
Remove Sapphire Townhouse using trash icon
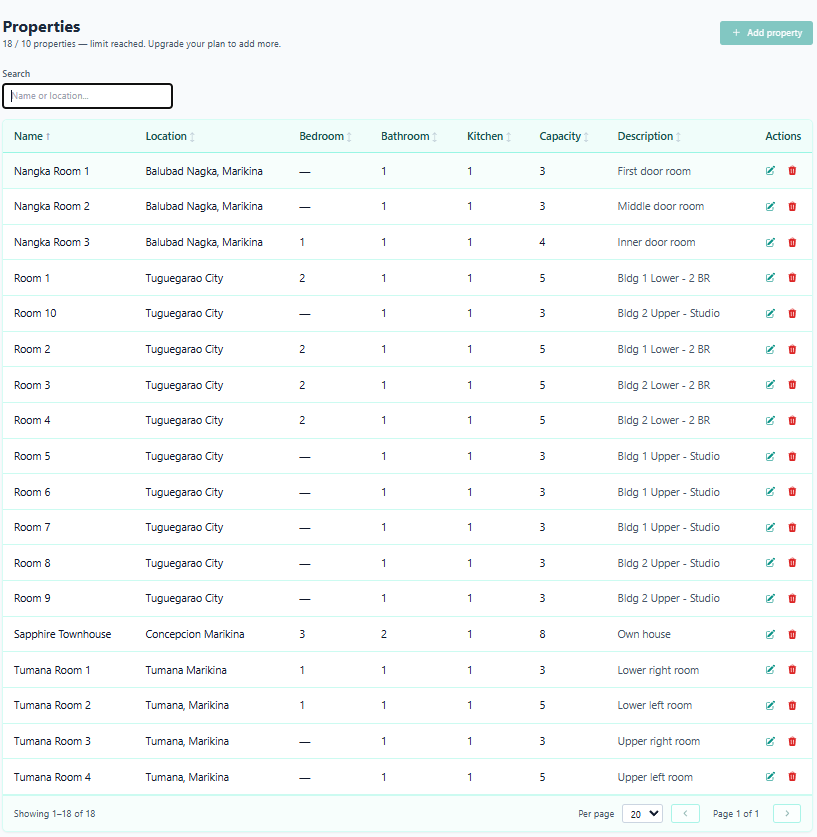[792, 634]
